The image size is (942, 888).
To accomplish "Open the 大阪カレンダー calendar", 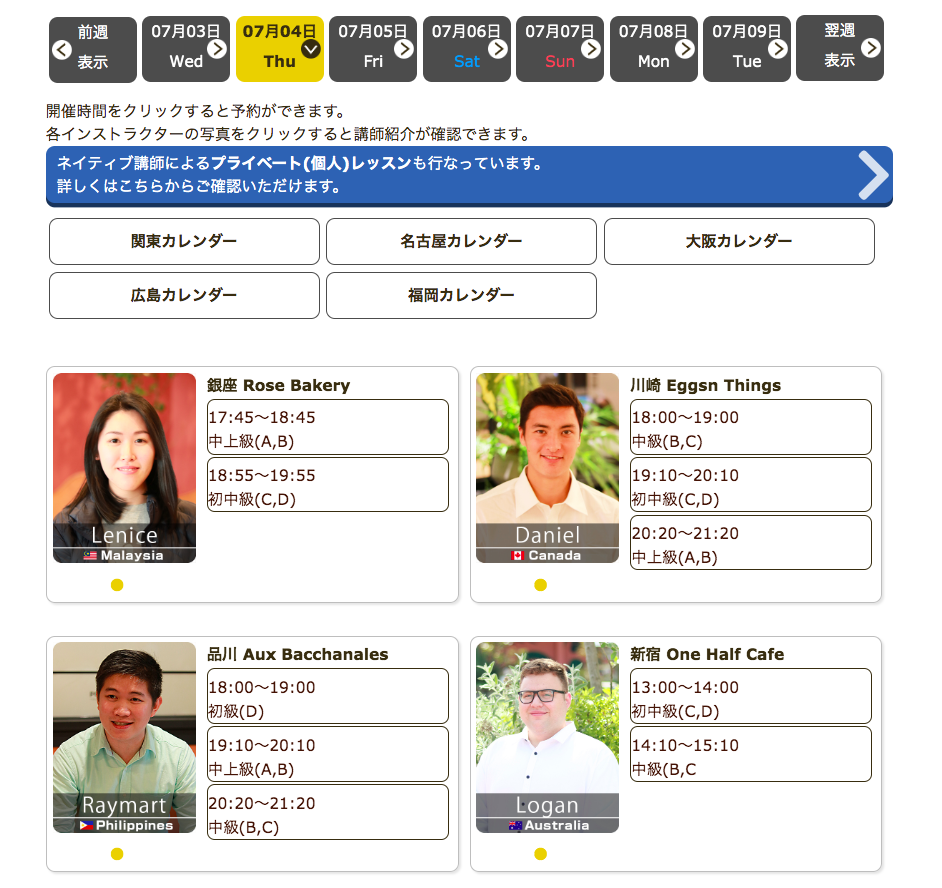I will click(x=739, y=241).
